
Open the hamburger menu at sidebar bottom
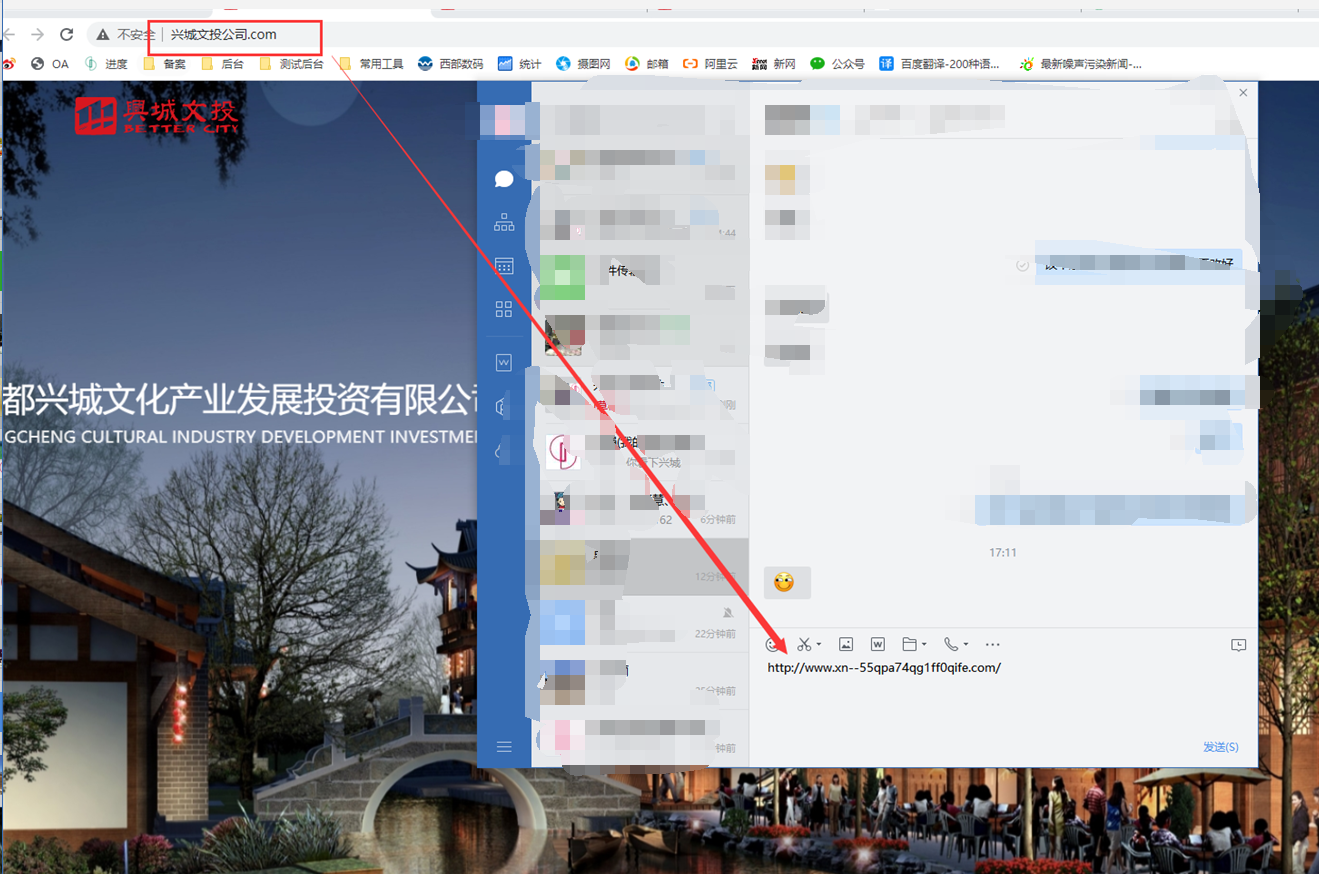coord(504,747)
